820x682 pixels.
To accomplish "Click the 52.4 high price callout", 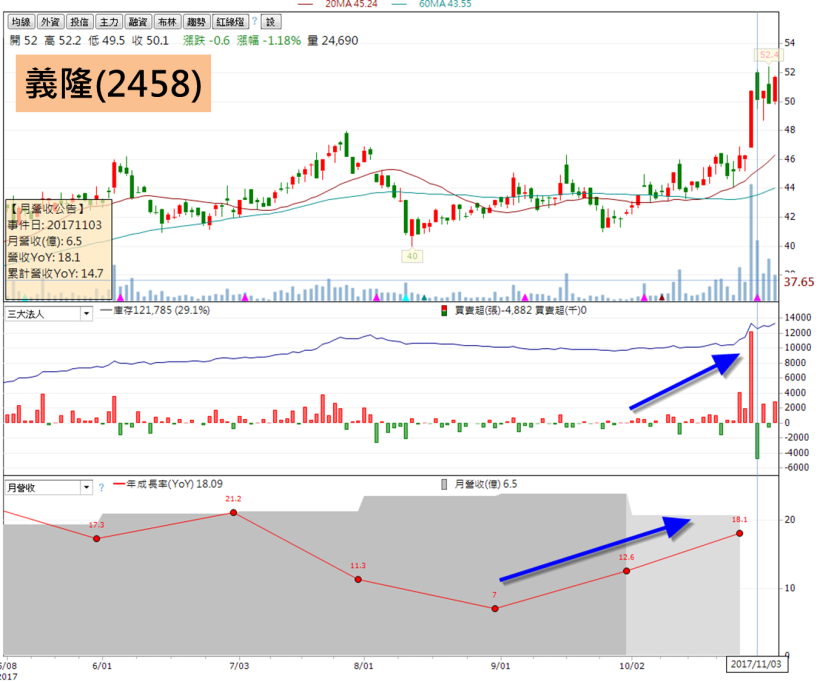I will (769, 55).
